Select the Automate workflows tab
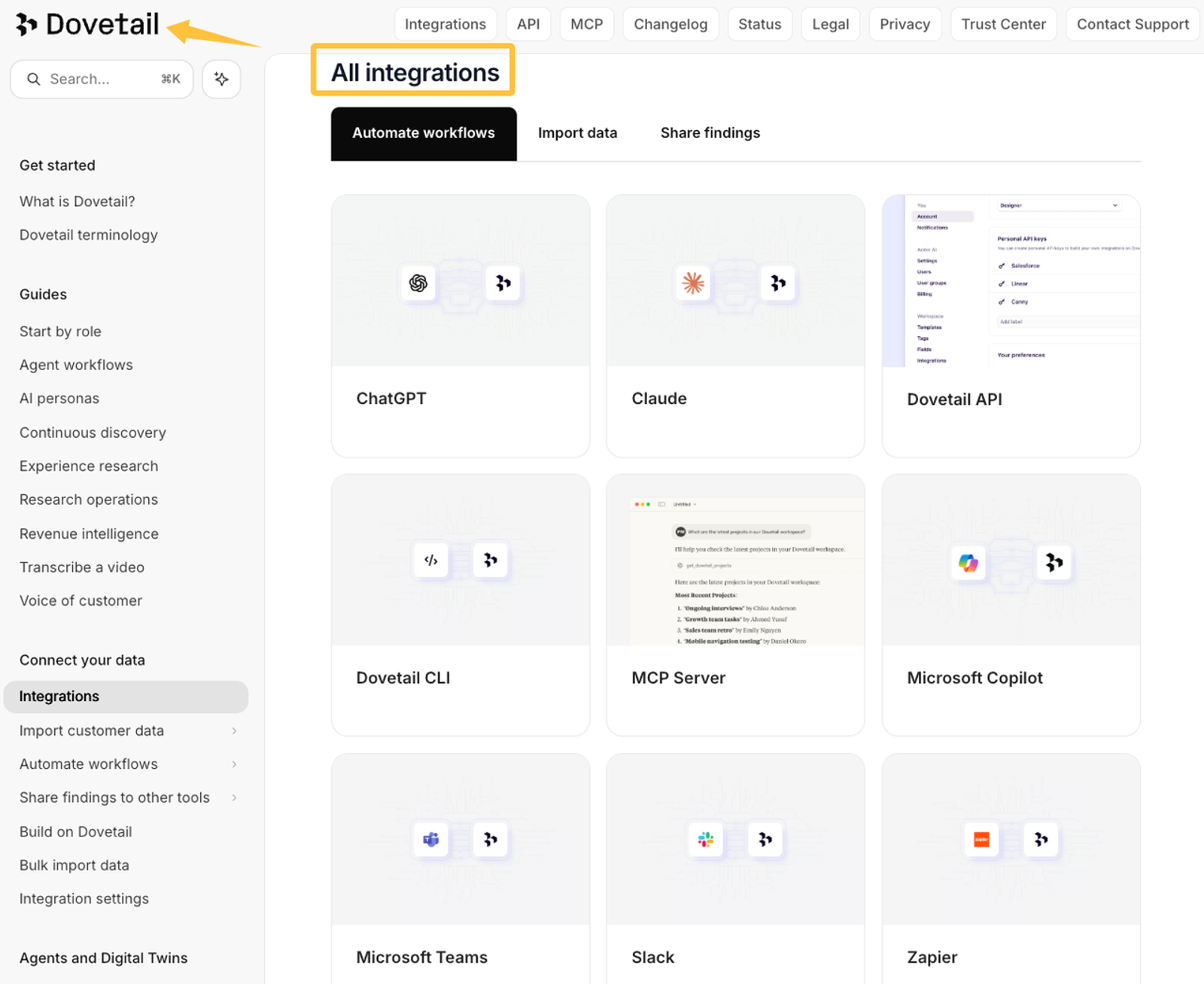Image resolution: width=1204 pixels, height=984 pixels. (x=424, y=133)
